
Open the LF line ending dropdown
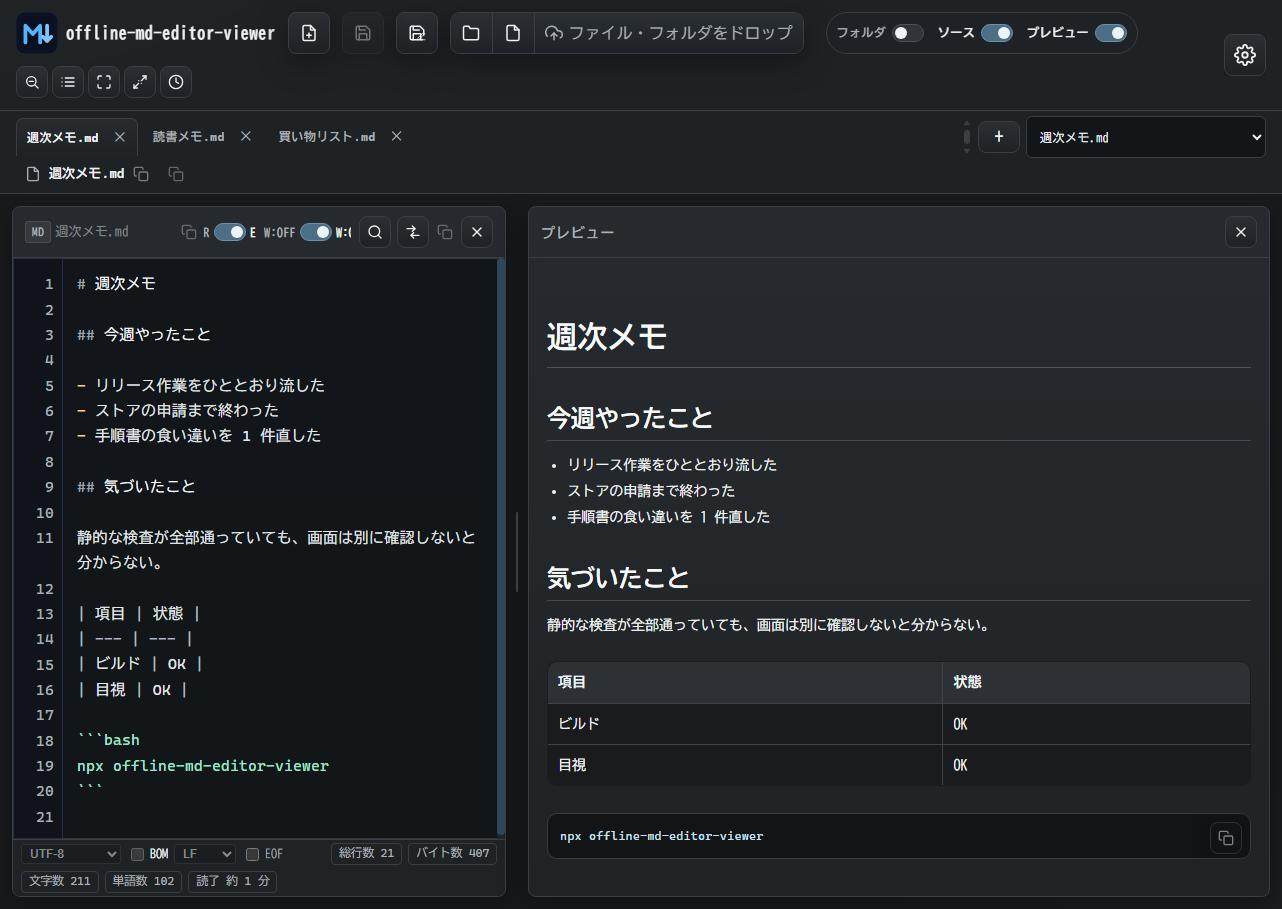(x=205, y=854)
